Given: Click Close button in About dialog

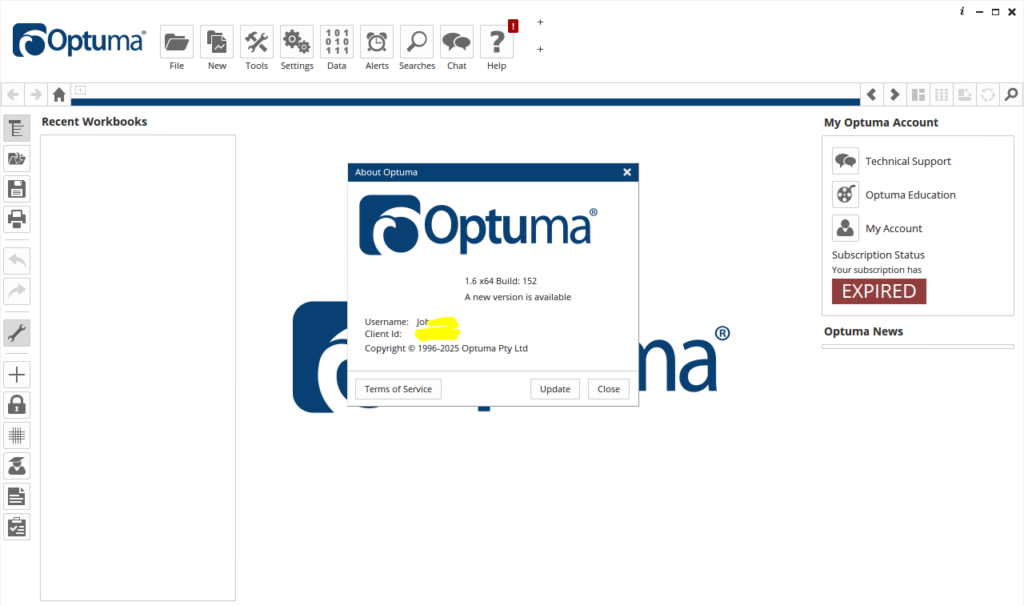Looking at the screenshot, I should click(609, 389).
